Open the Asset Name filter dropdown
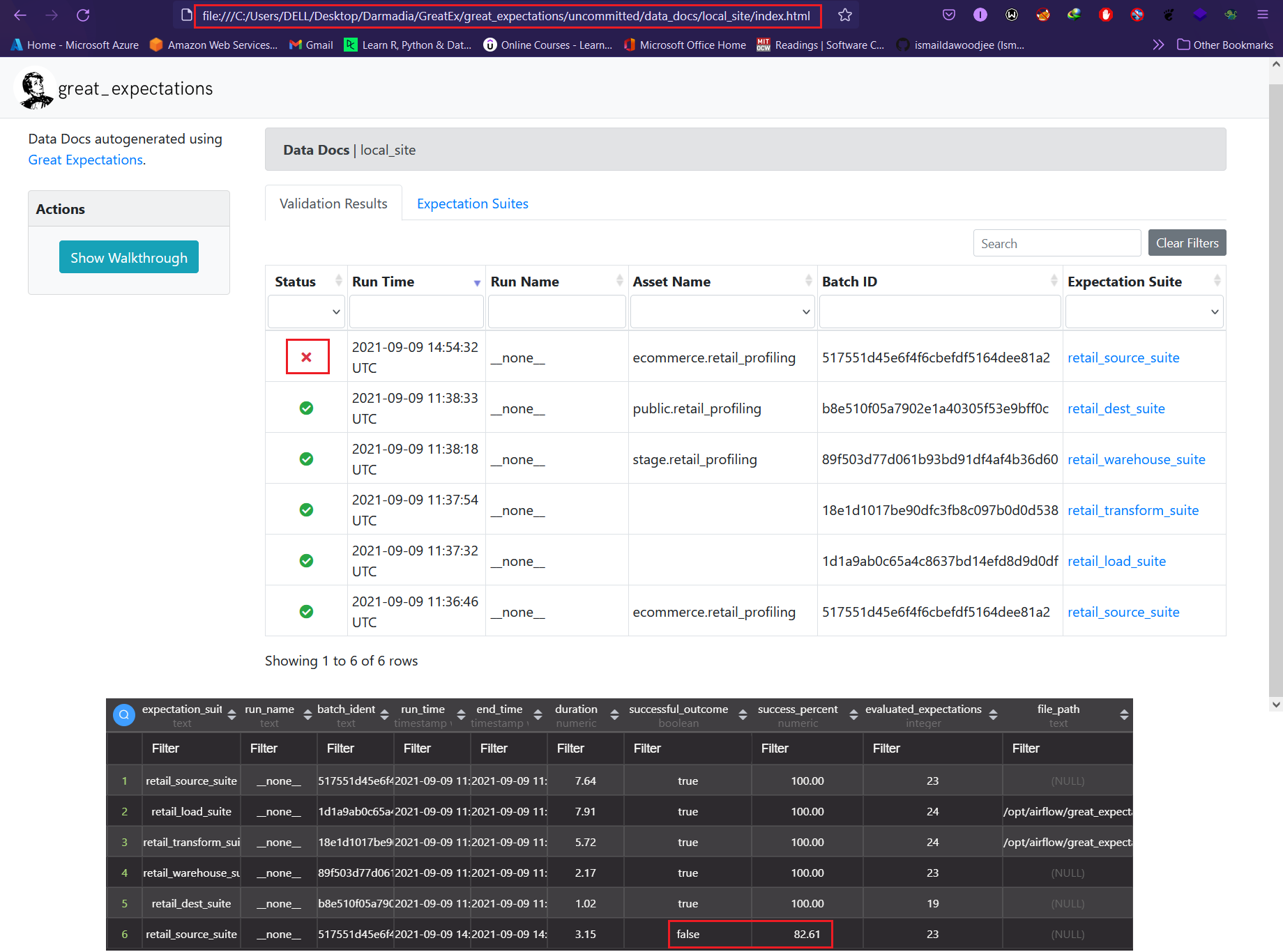The image size is (1283, 952). point(722,312)
